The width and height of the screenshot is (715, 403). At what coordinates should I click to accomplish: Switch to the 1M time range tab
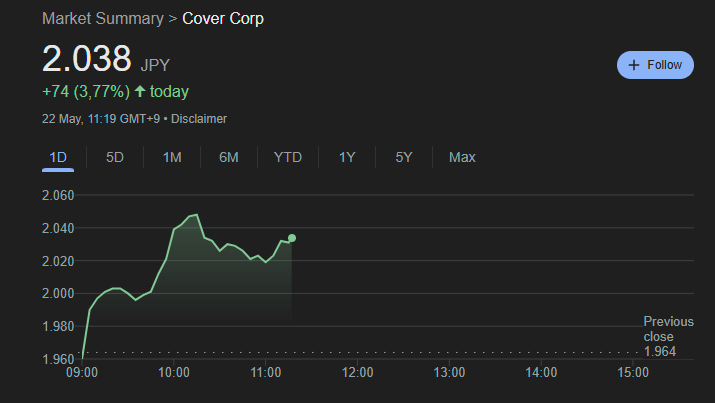tap(172, 157)
